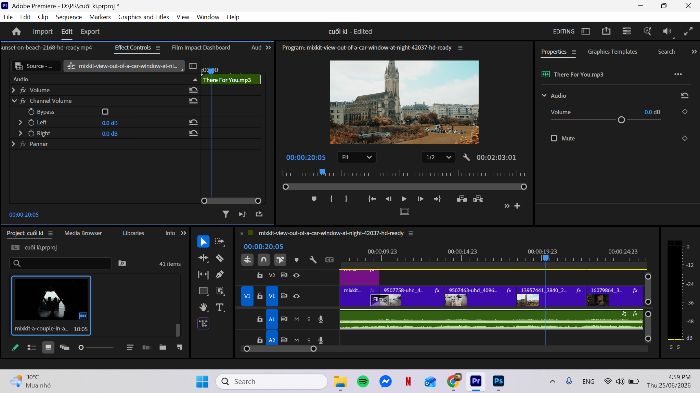700x393 pixels.
Task: Toggle the Bypass checkbox
Action: (x=105, y=112)
